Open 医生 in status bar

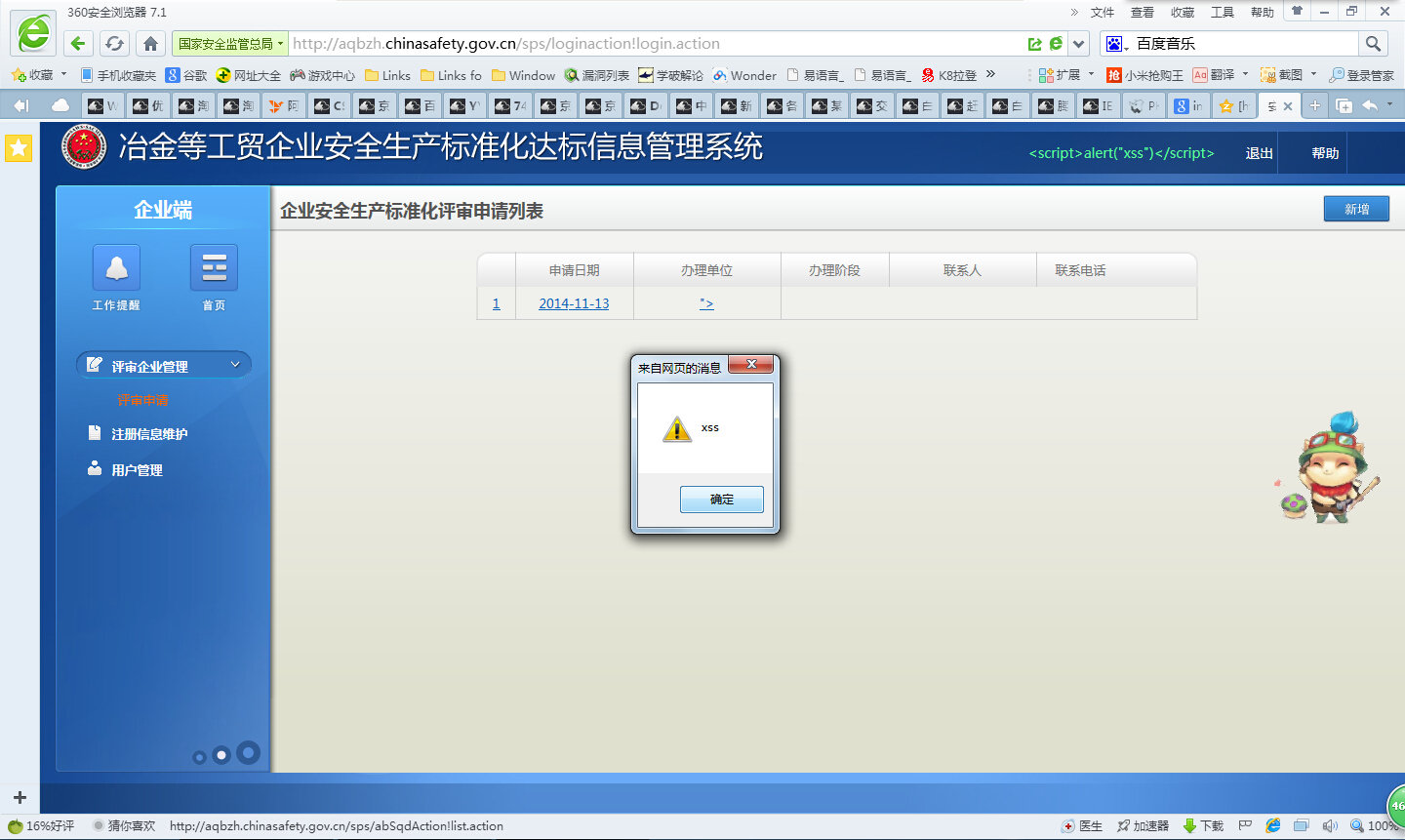1082,825
